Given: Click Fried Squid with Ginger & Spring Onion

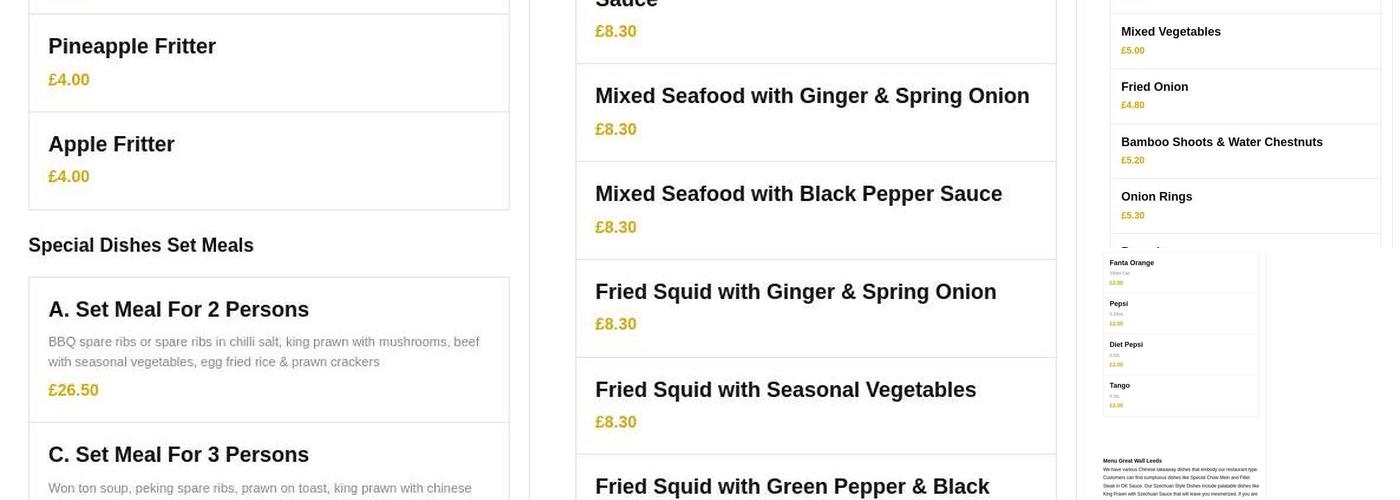Looking at the screenshot, I should click(795, 292).
